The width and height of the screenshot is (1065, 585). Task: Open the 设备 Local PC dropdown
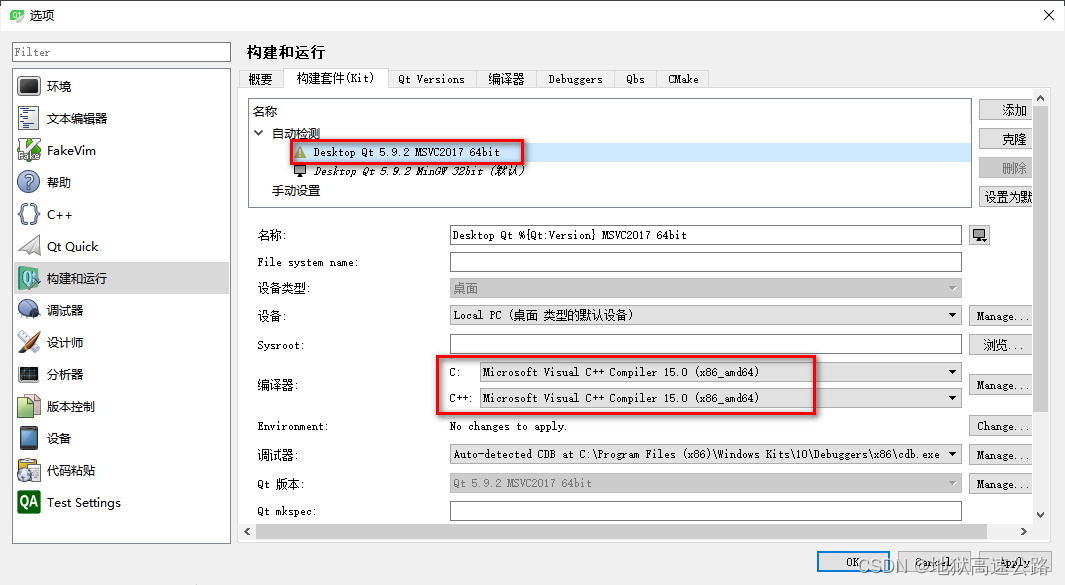[x=706, y=315]
